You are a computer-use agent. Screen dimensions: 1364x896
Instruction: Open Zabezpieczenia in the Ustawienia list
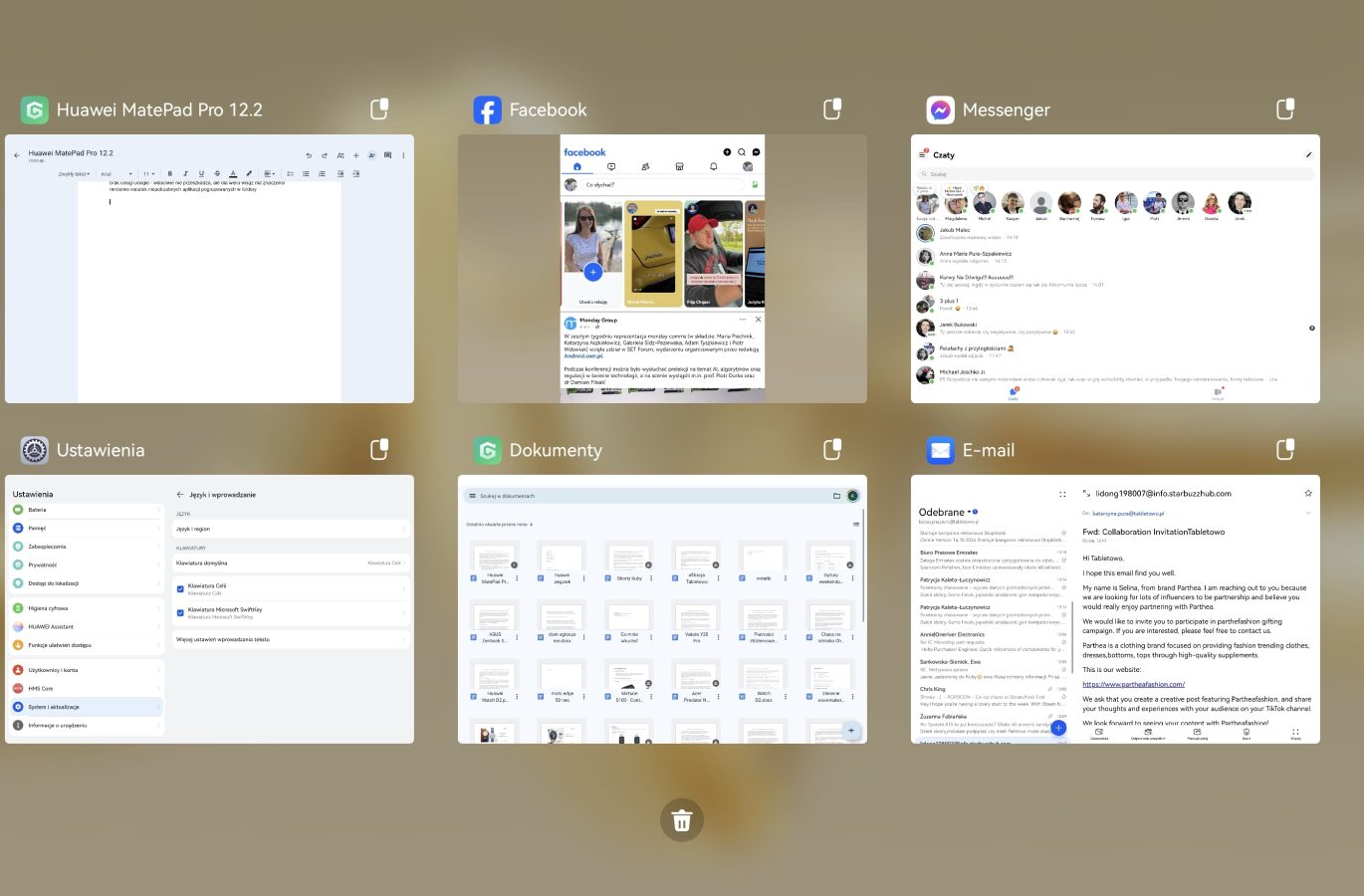coord(87,547)
